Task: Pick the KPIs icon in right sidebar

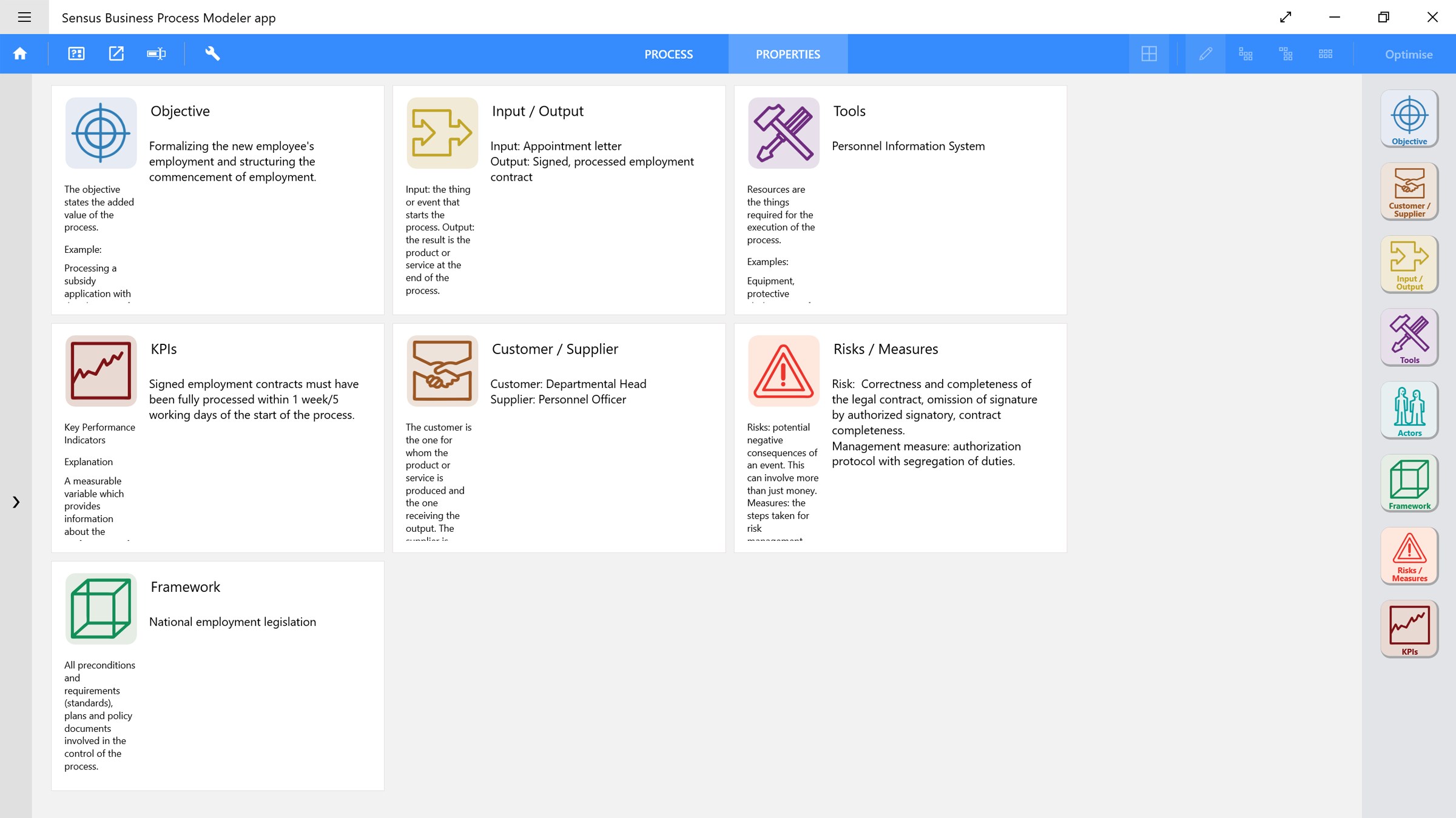Action: pyautogui.click(x=1409, y=629)
